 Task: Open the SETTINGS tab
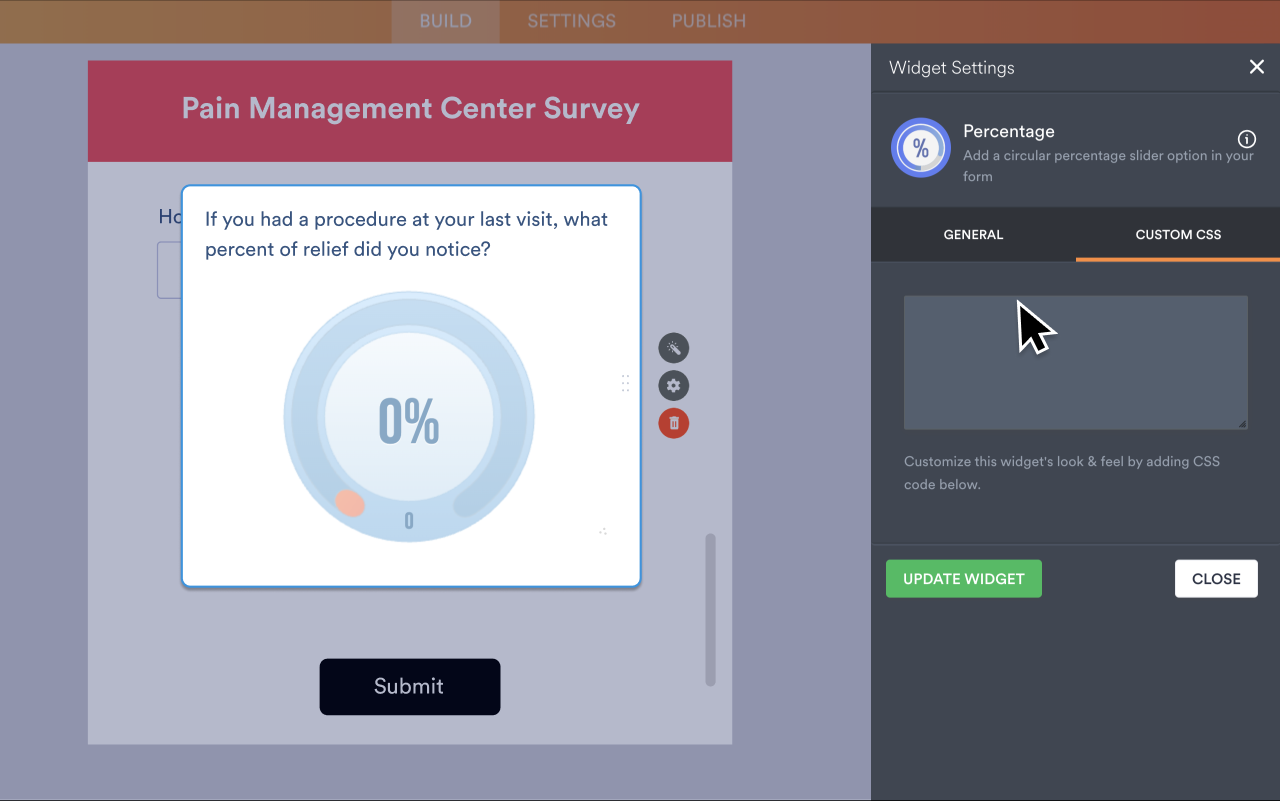coord(571,21)
